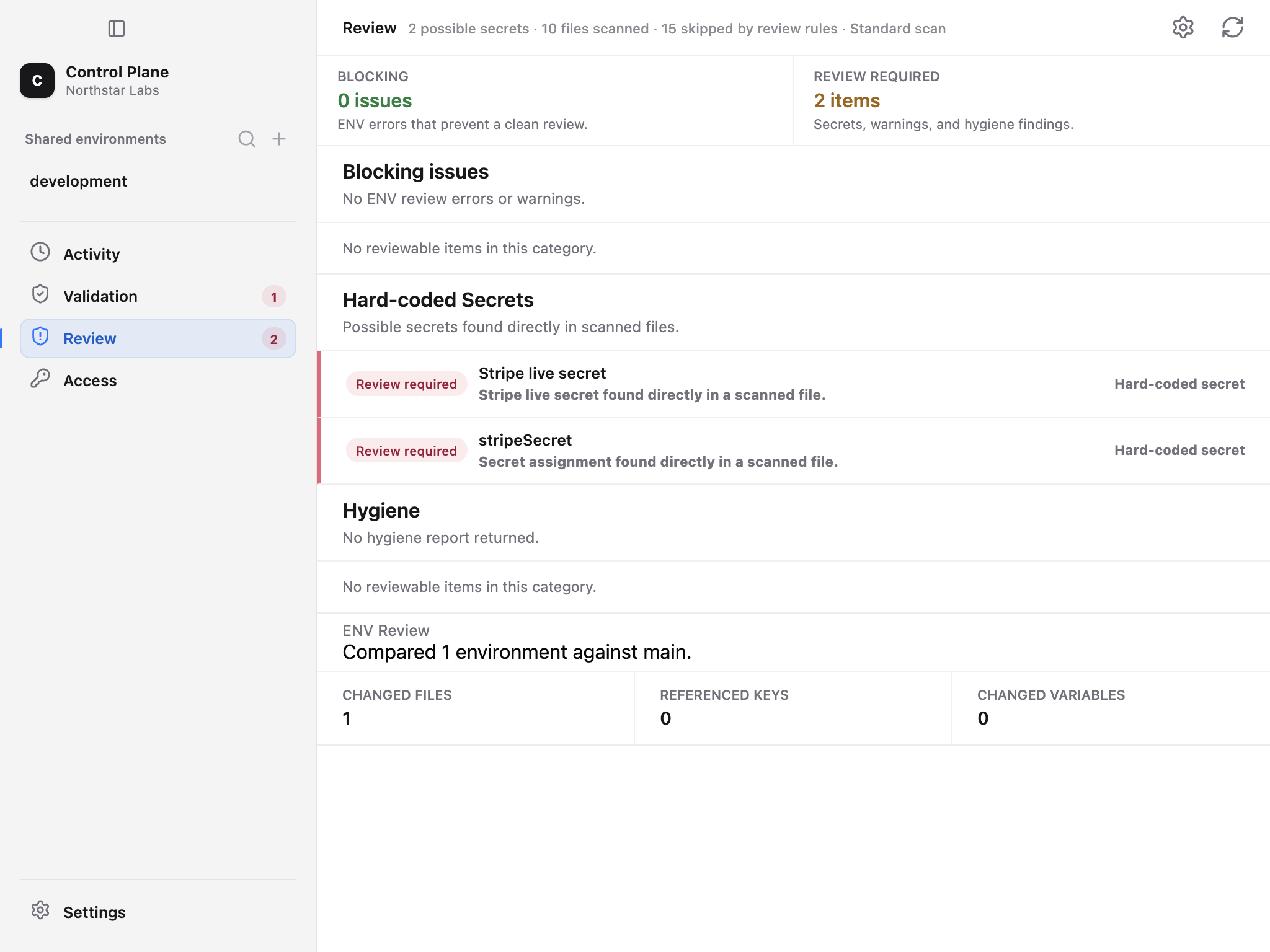The width and height of the screenshot is (1270, 952).
Task: Click the scan summary text in header
Action: [x=677, y=29]
